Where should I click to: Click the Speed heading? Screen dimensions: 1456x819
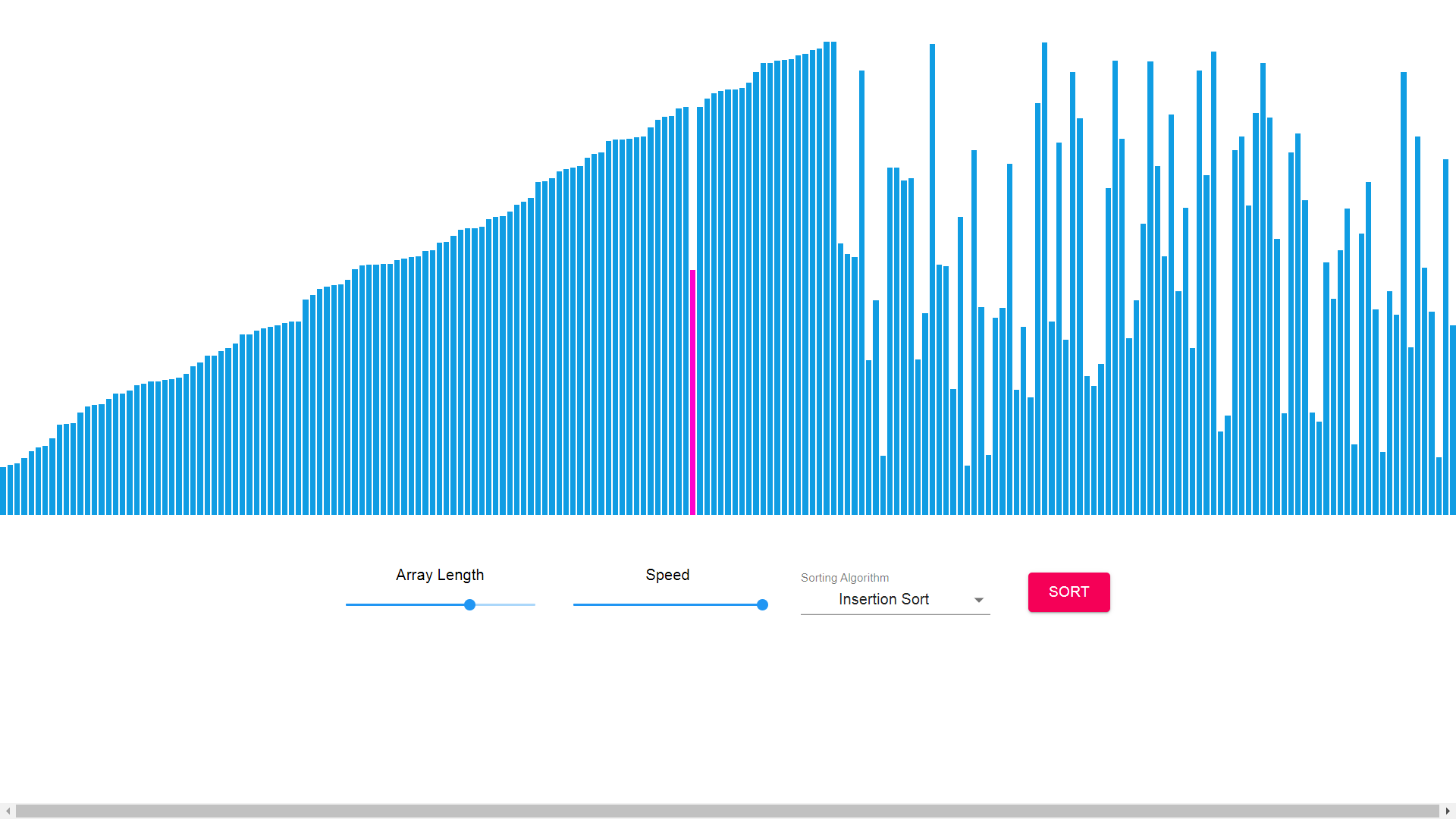point(667,575)
